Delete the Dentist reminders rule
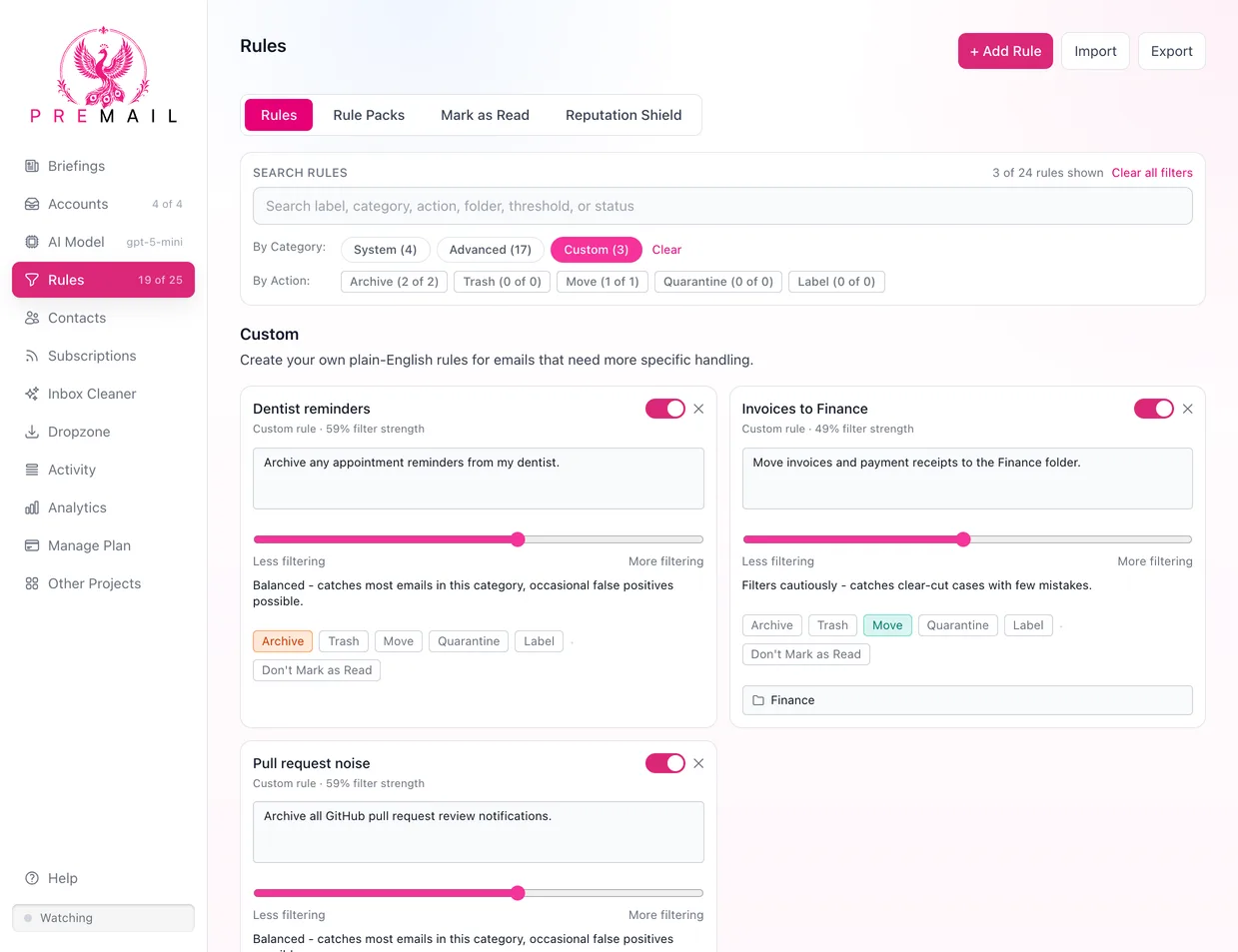Viewport: 1238px width, 952px height. click(x=698, y=409)
